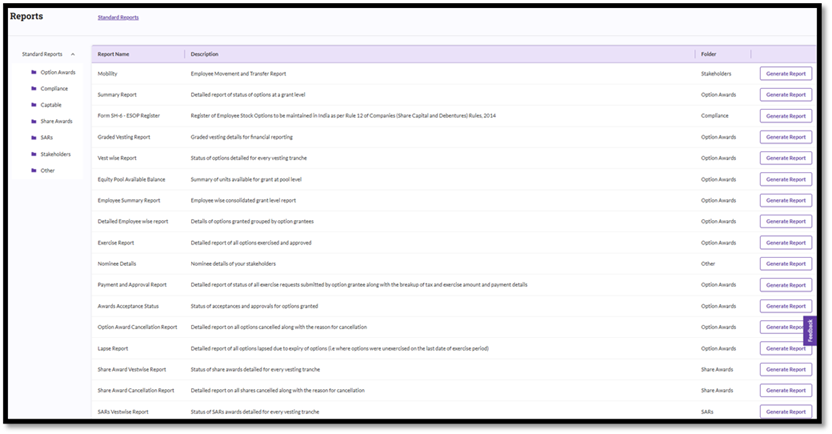Select the Option Award Cancellation Report name
The image size is (832, 434).
[137, 327]
